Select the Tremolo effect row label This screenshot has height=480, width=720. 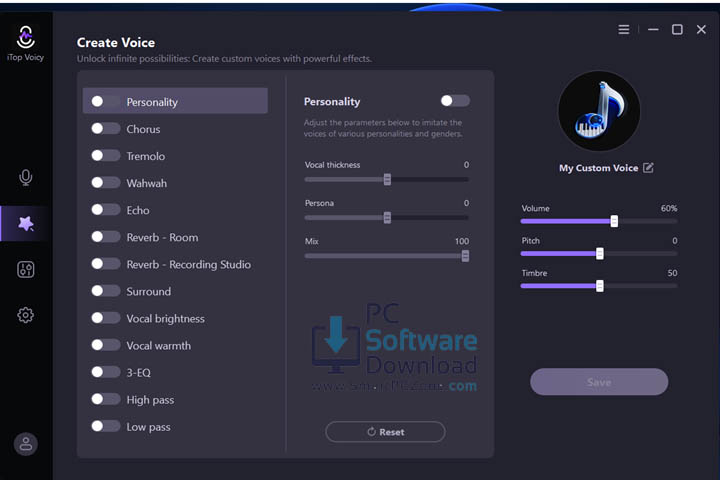pos(146,156)
